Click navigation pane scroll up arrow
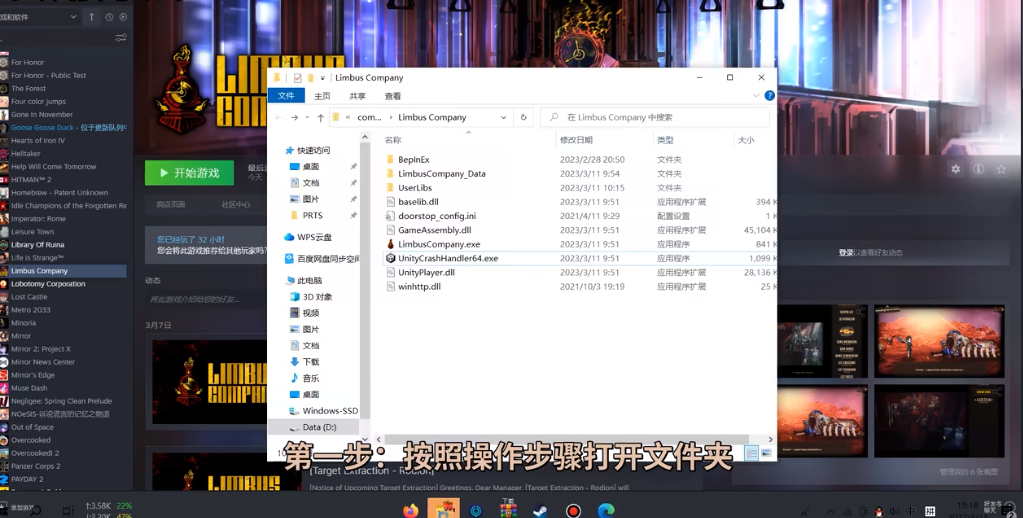This screenshot has width=1023, height=518. click(x=365, y=138)
